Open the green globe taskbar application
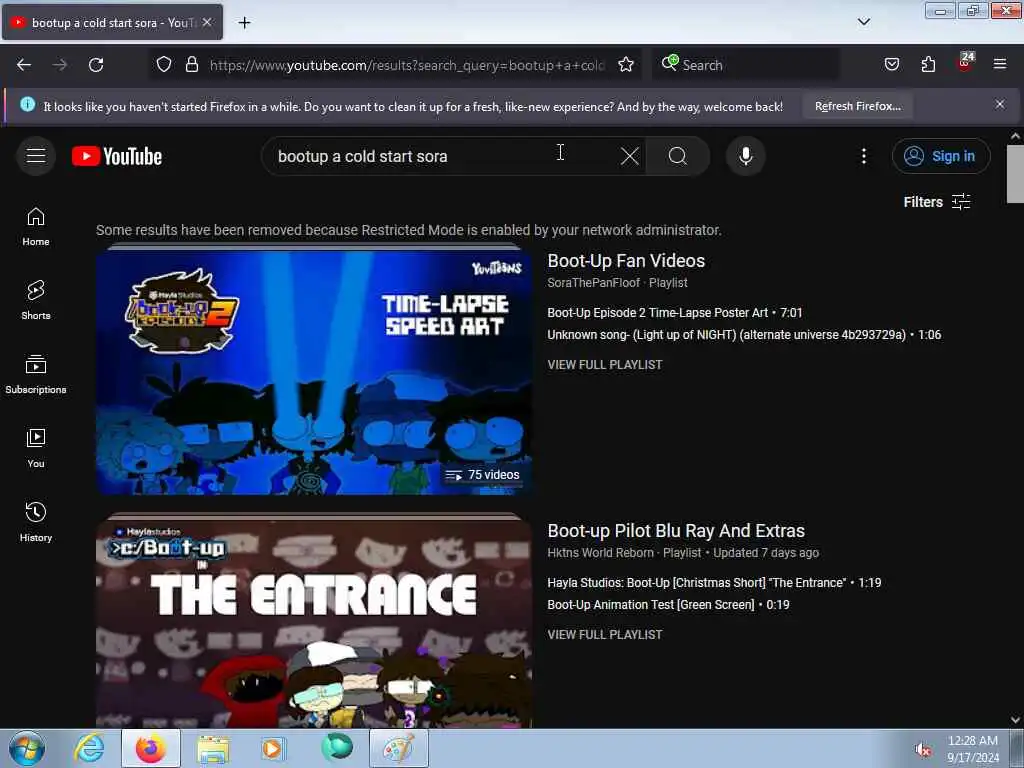 pos(336,748)
